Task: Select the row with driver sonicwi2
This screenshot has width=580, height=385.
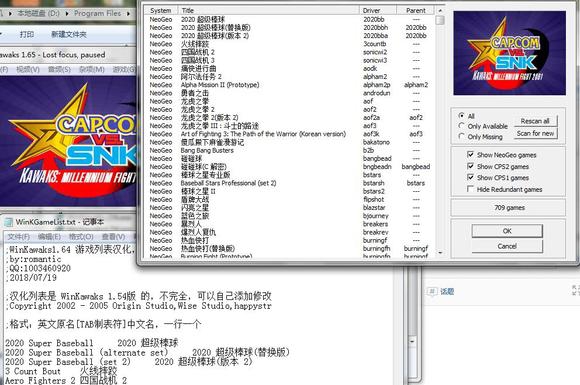Action: point(289,52)
